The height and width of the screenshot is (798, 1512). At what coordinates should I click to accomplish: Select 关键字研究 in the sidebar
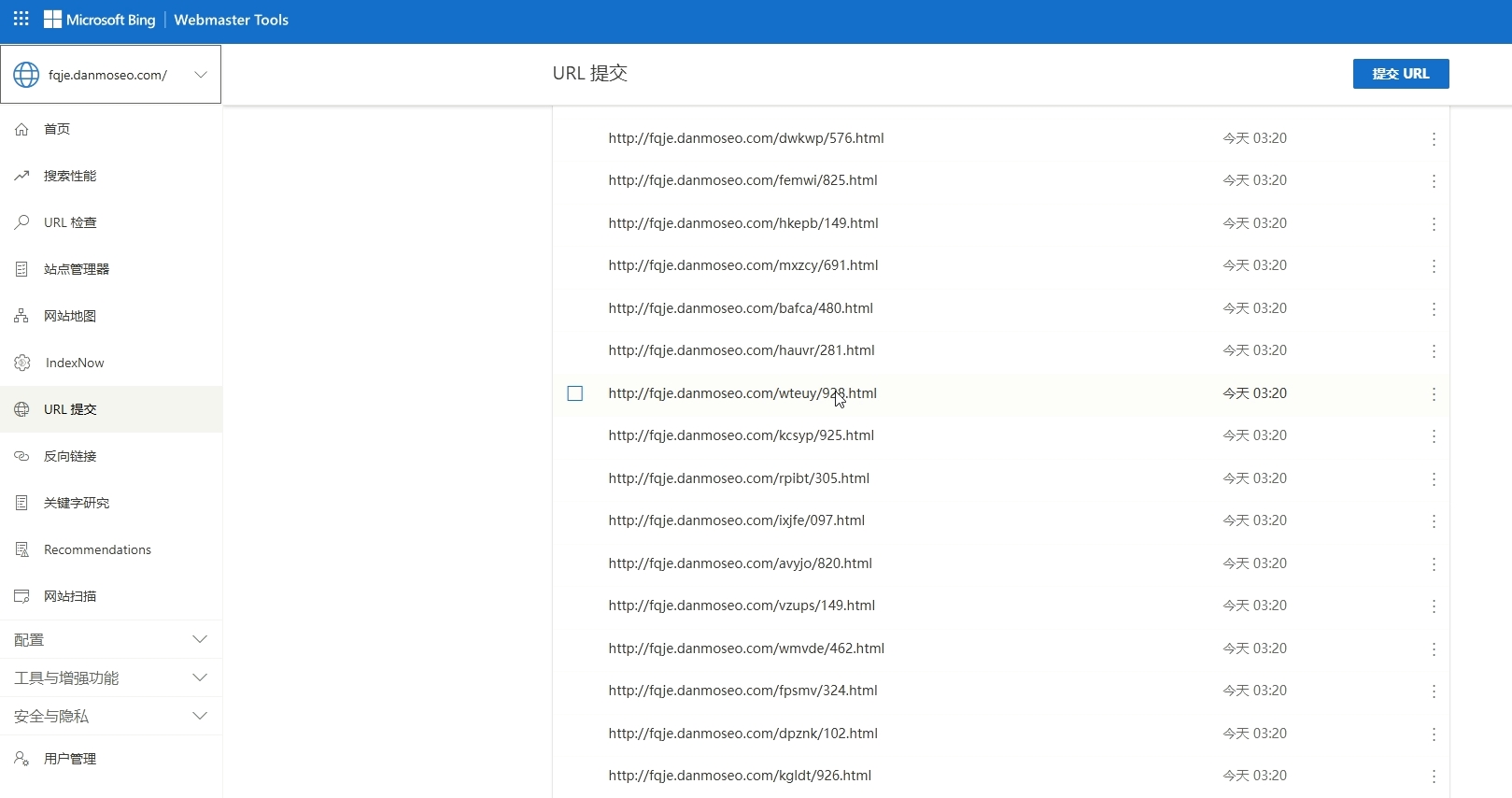[x=77, y=503]
